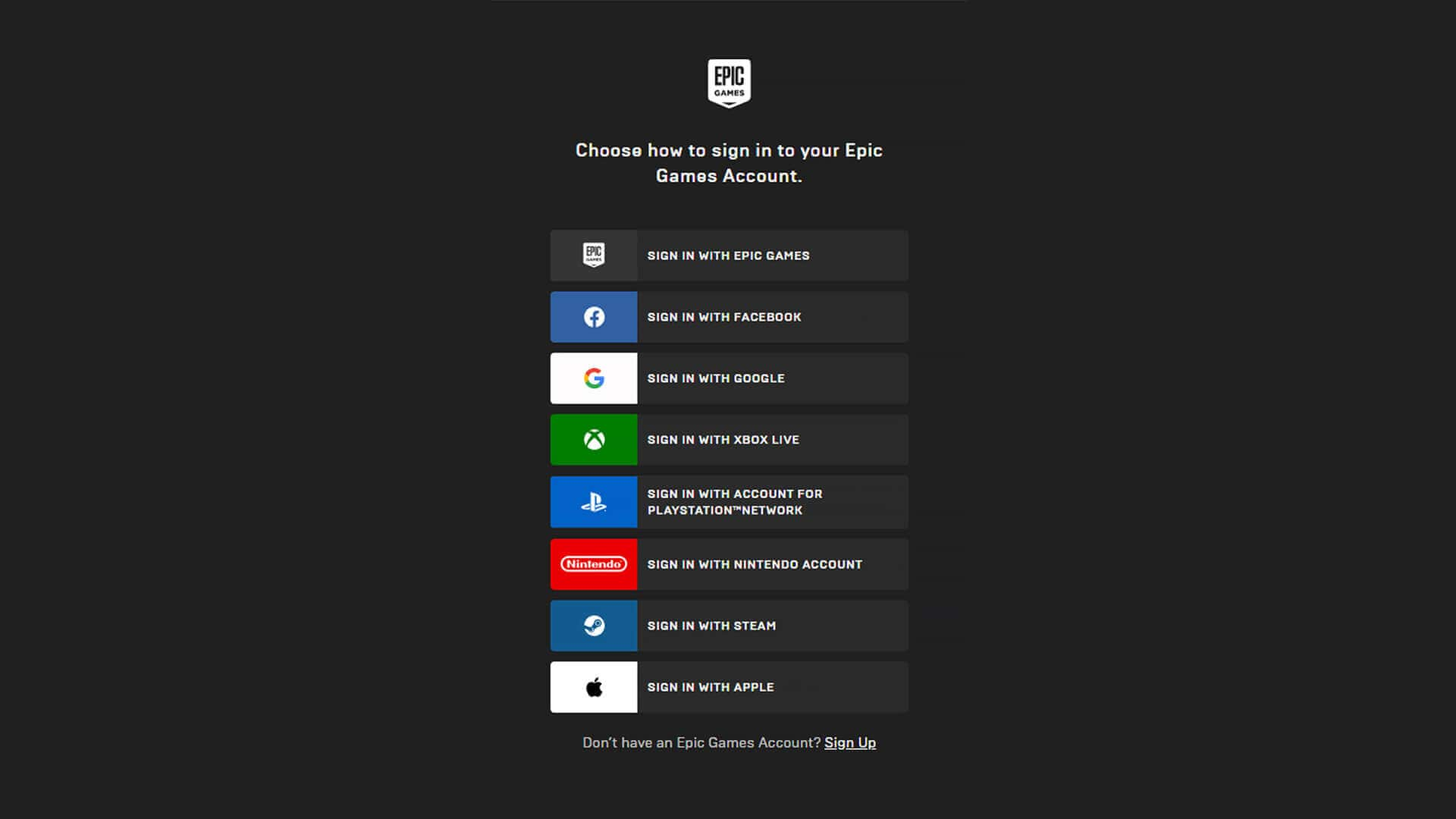Select Sign In With Nintendo Account
Viewport: 1456px width, 819px height.
tap(728, 564)
